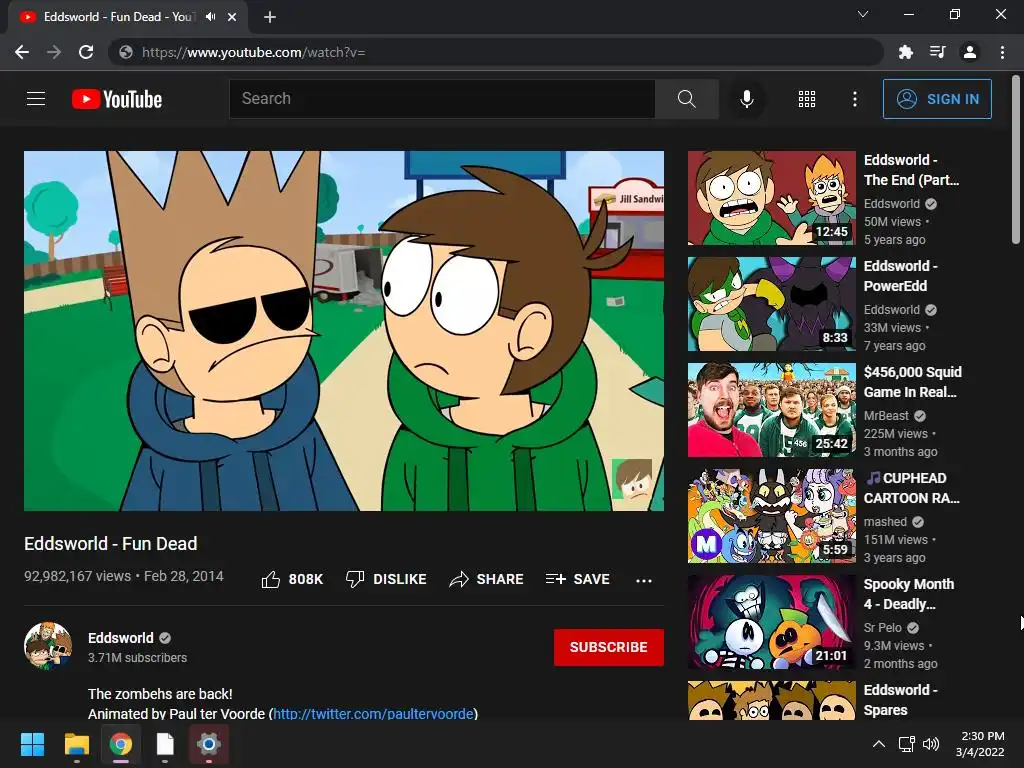Focus the YouTube search field
This screenshot has width=1024, height=768.
tap(442, 99)
